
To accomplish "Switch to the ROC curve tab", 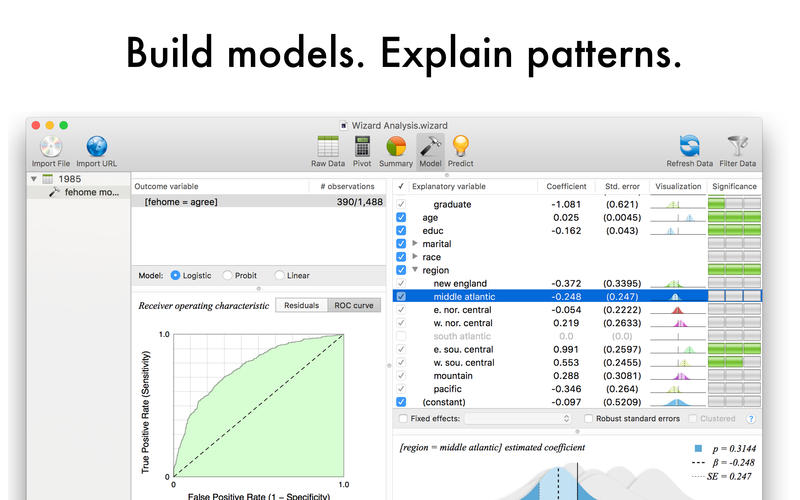I will point(354,305).
